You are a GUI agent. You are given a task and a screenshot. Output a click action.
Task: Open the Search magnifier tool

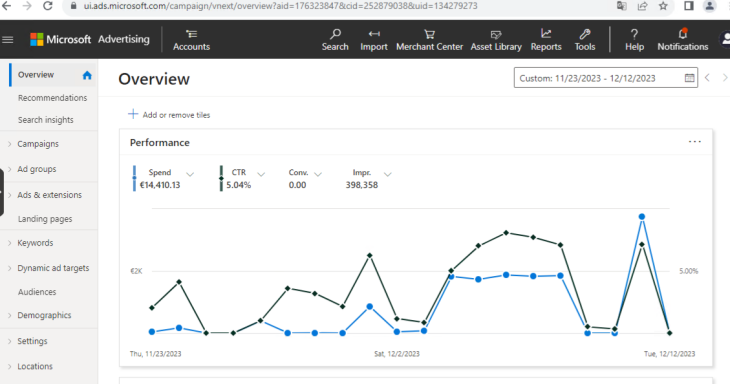[x=335, y=34]
